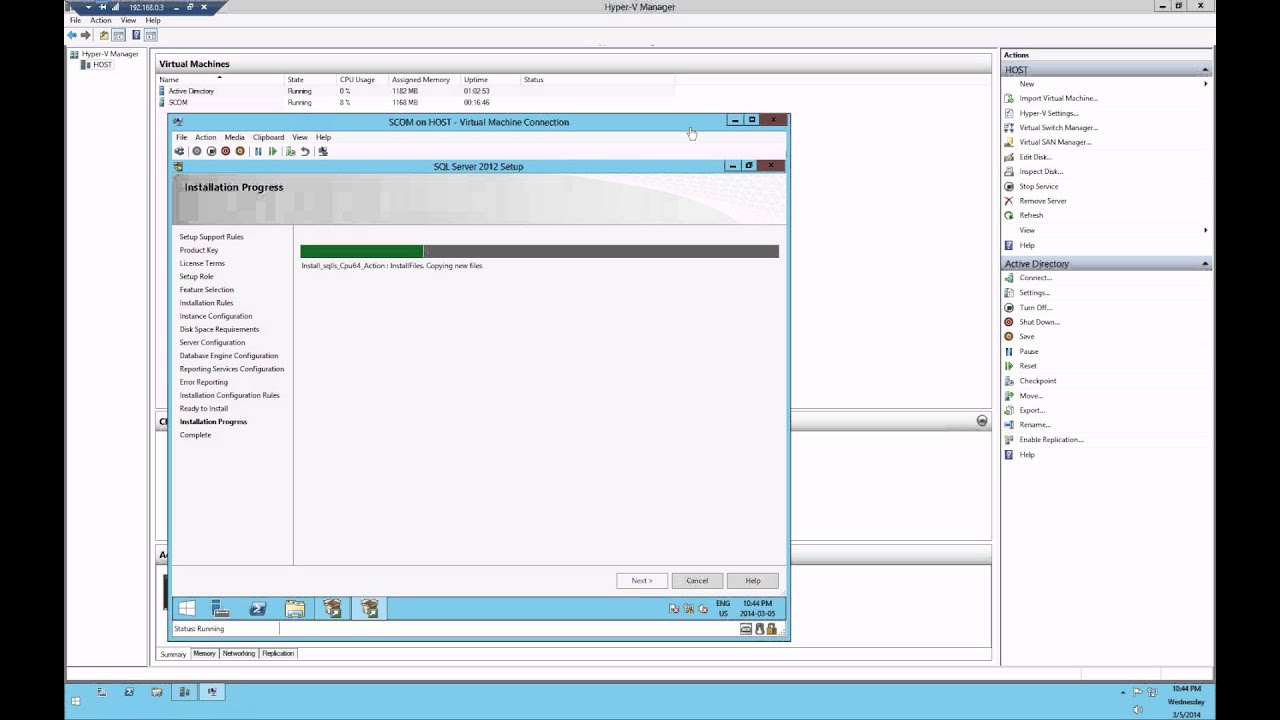Switch to the Replication tab
Image resolution: width=1280 pixels, height=720 pixels.
coord(278,653)
